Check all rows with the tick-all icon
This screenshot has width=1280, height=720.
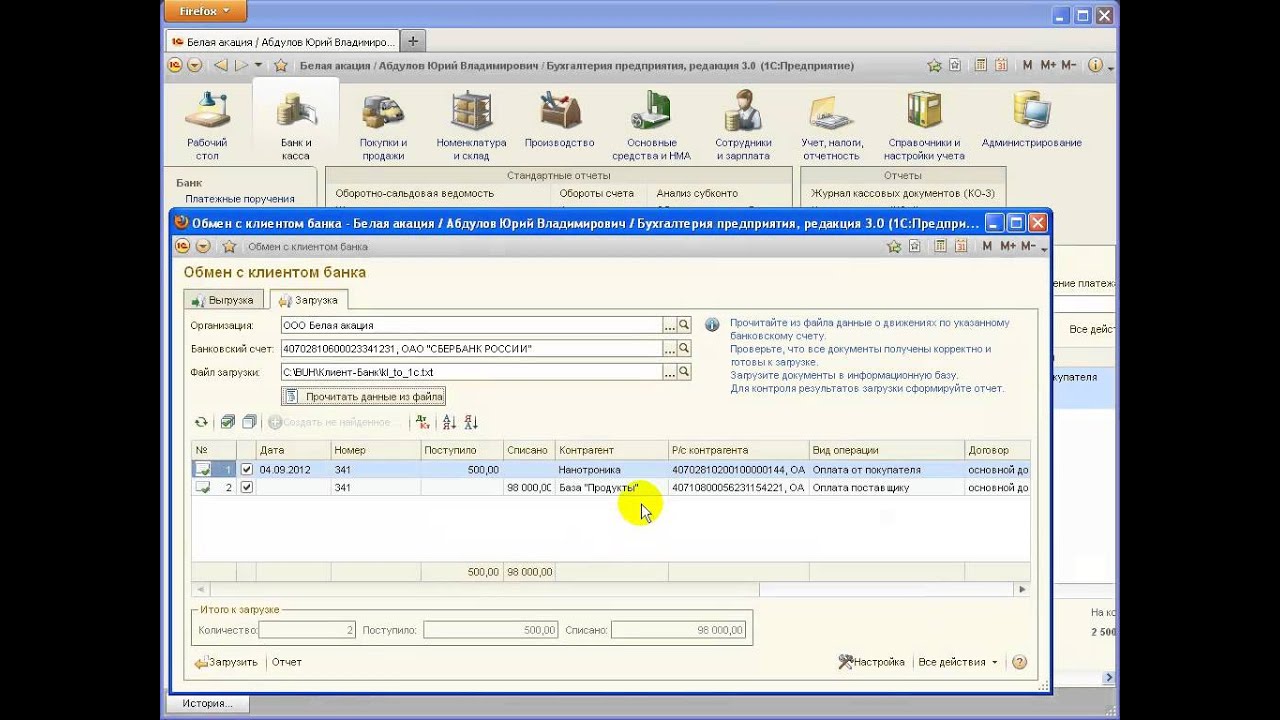pyautogui.click(x=227, y=422)
